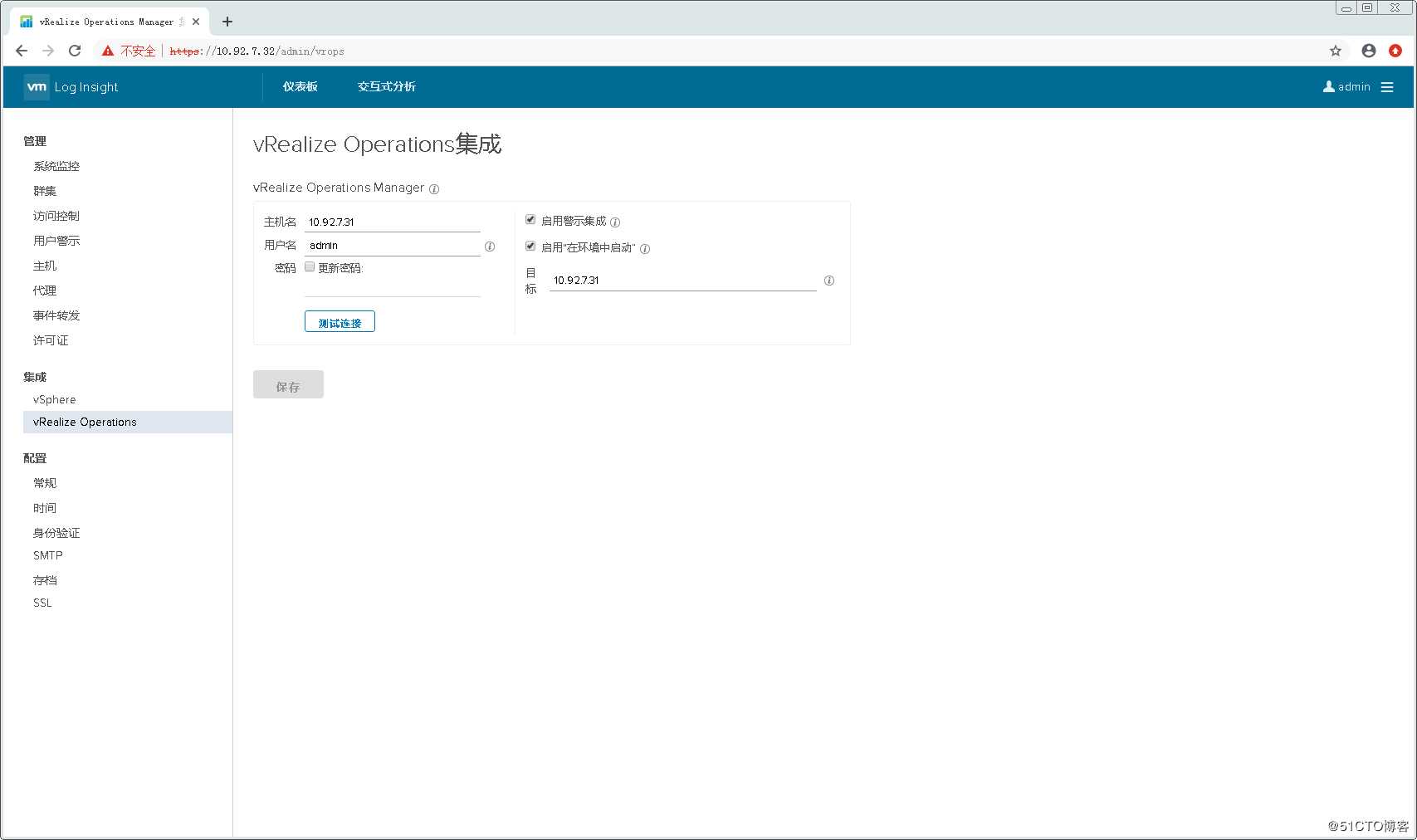Viewport: 1417px width, 840px height.
Task: Select vRealize Operations Manager browser tab
Action: [x=109, y=22]
